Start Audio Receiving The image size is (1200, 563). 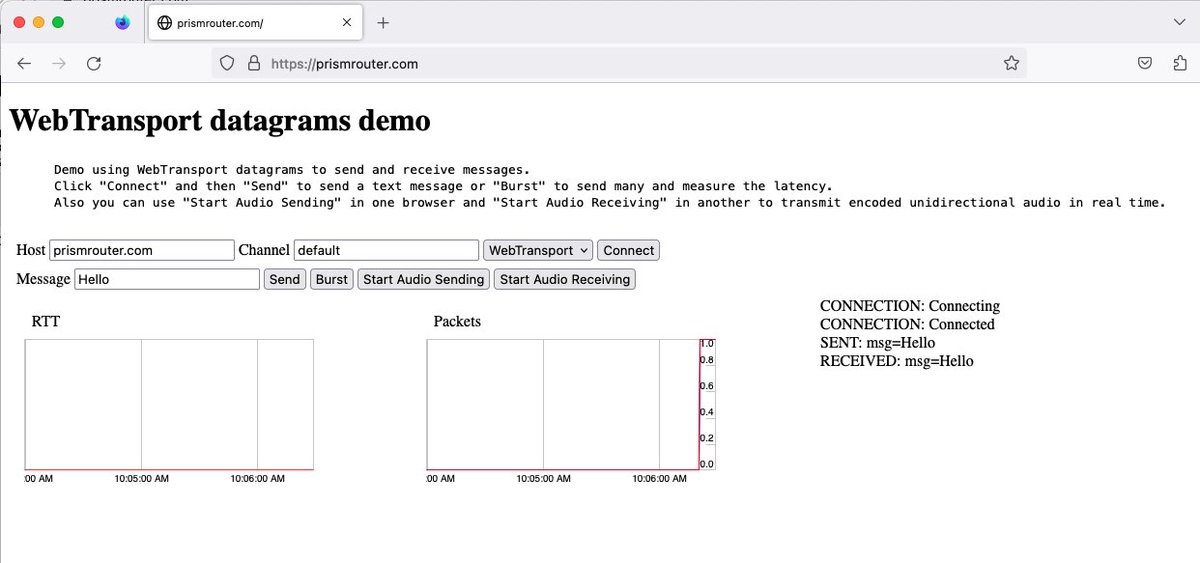(565, 279)
